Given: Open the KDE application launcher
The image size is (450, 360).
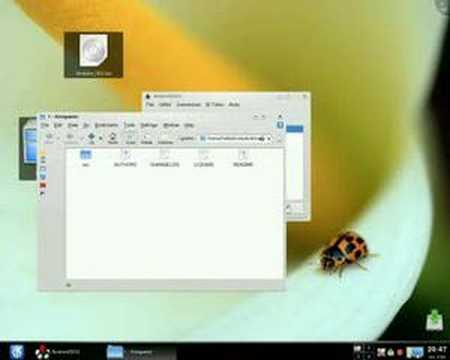Looking at the screenshot, I should point(16,352).
